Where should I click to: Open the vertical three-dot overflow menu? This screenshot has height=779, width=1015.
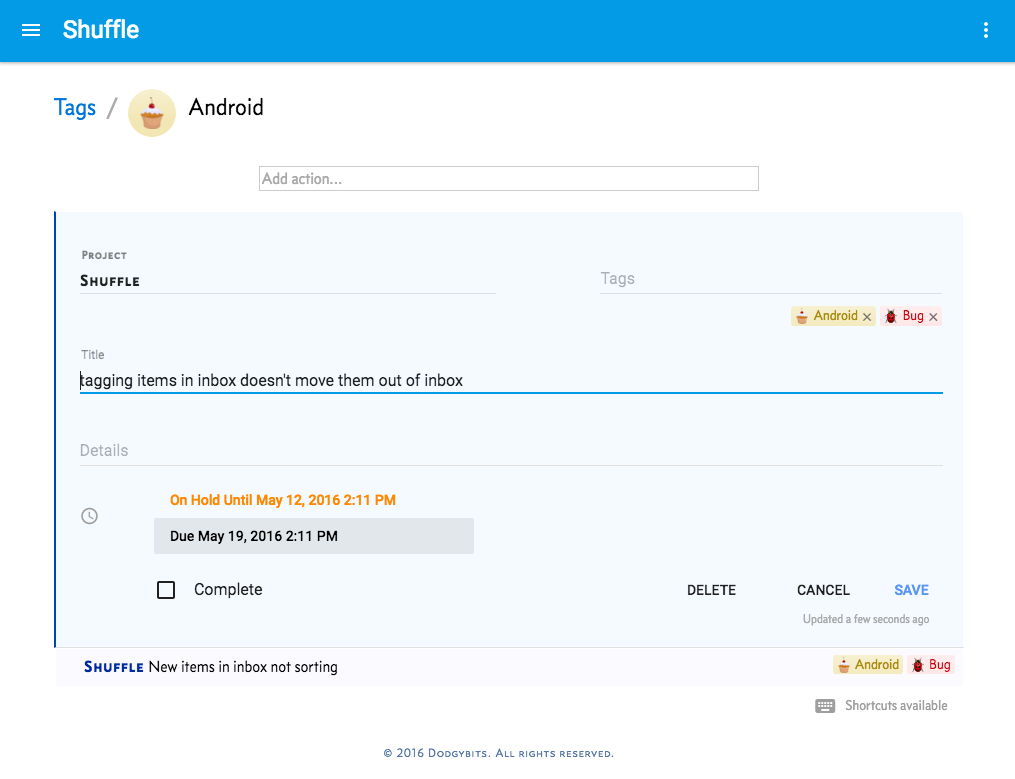(985, 30)
